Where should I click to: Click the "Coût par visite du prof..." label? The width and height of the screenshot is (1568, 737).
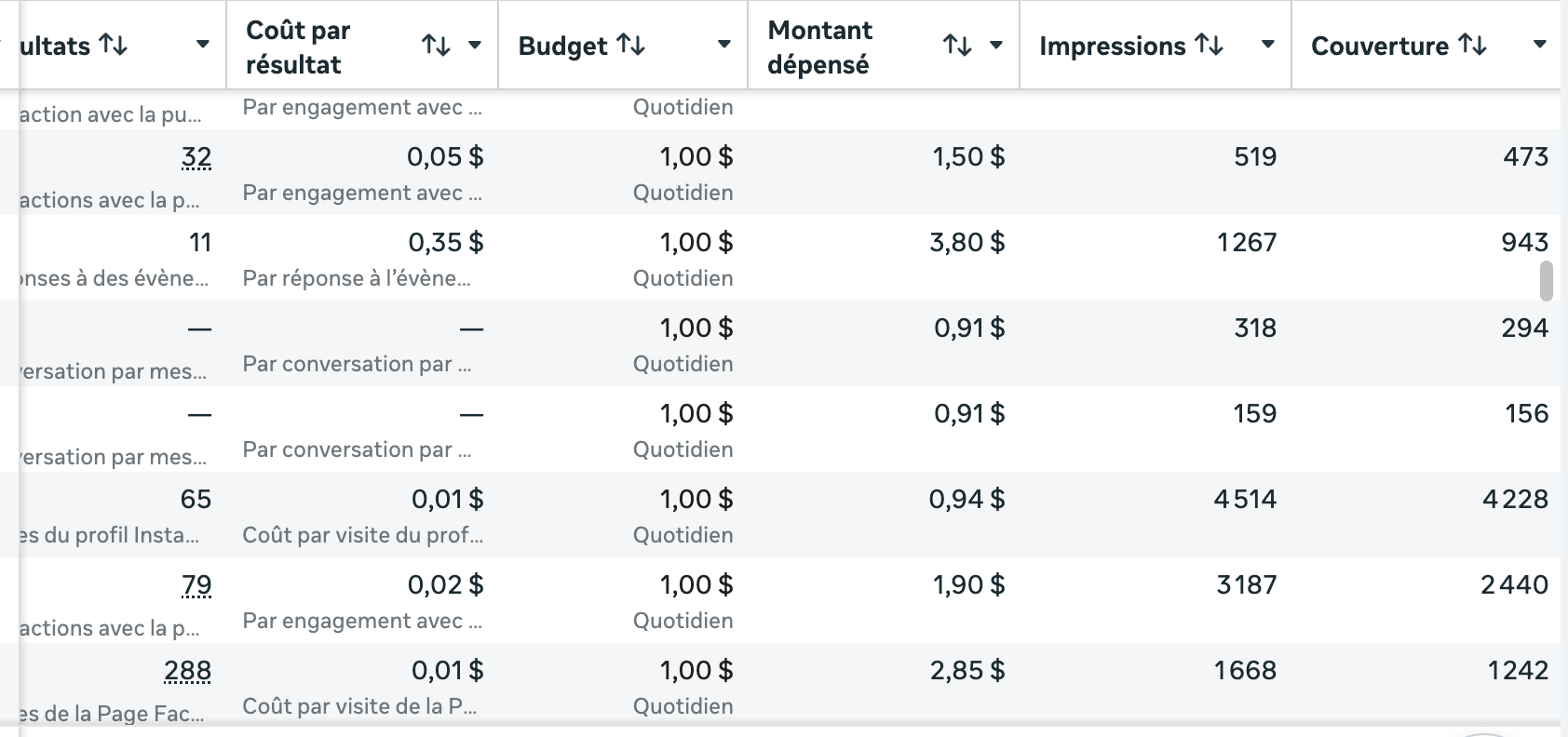[363, 535]
